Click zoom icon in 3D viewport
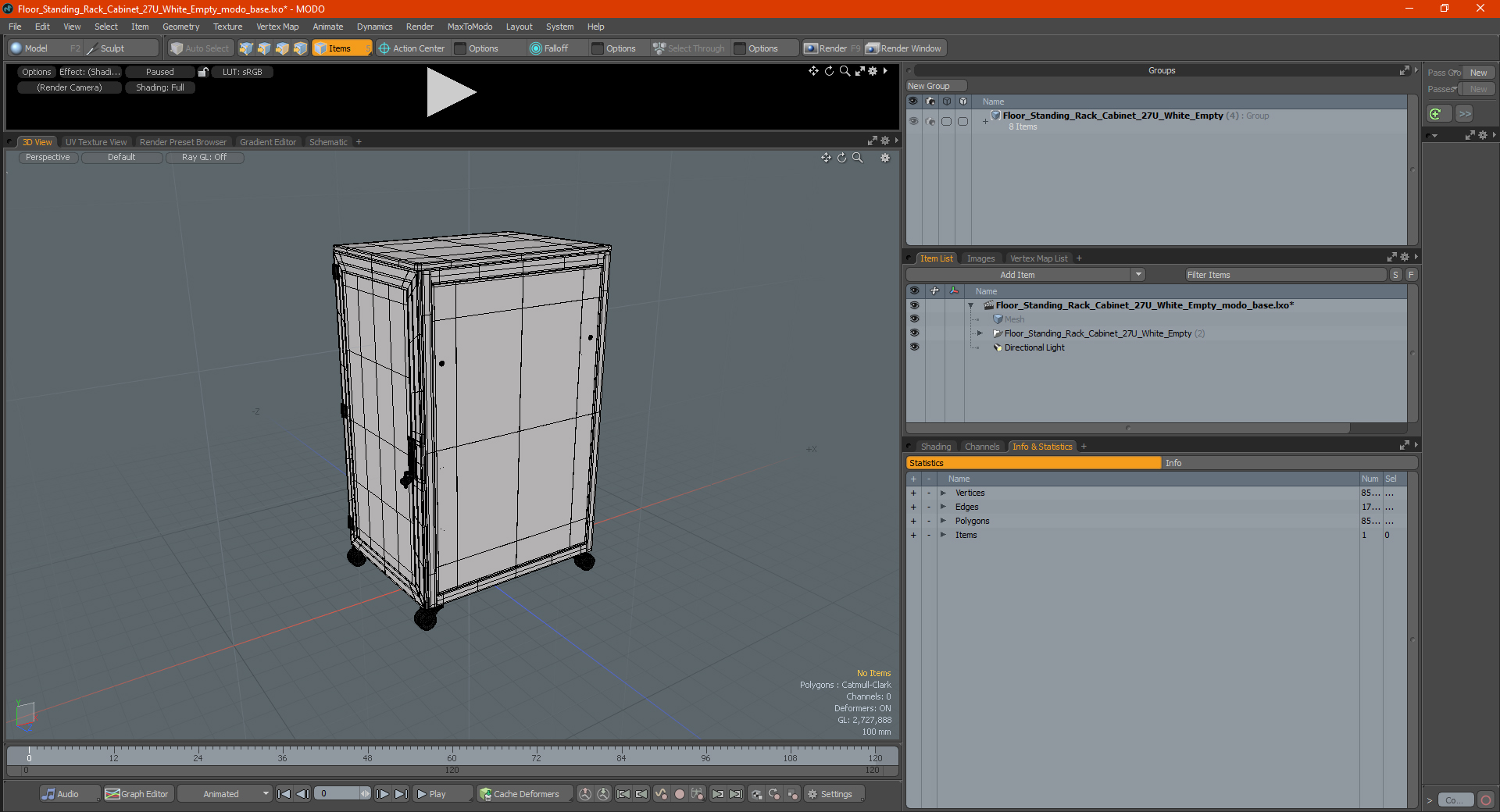Image resolution: width=1500 pixels, height=812 pixels. click(x=857, y=158)
